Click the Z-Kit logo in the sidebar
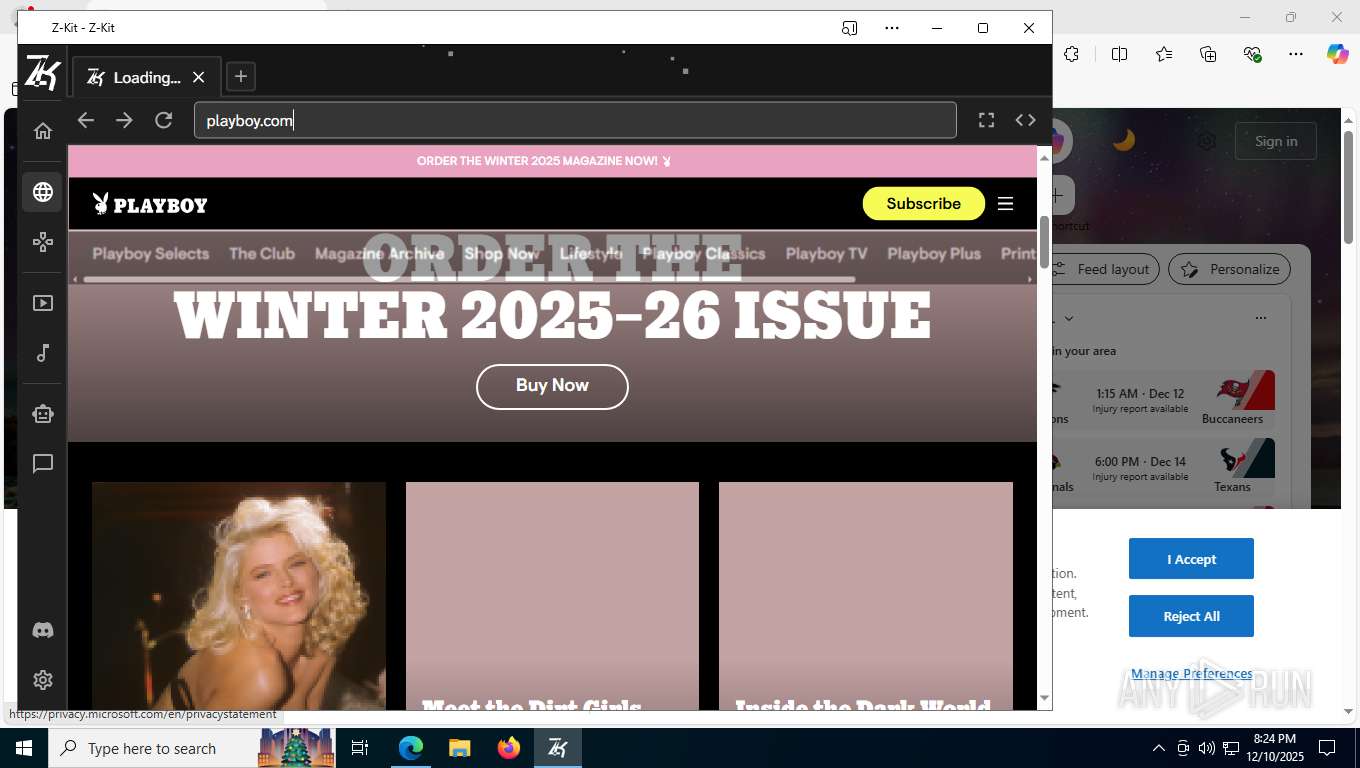 point(42,73)
